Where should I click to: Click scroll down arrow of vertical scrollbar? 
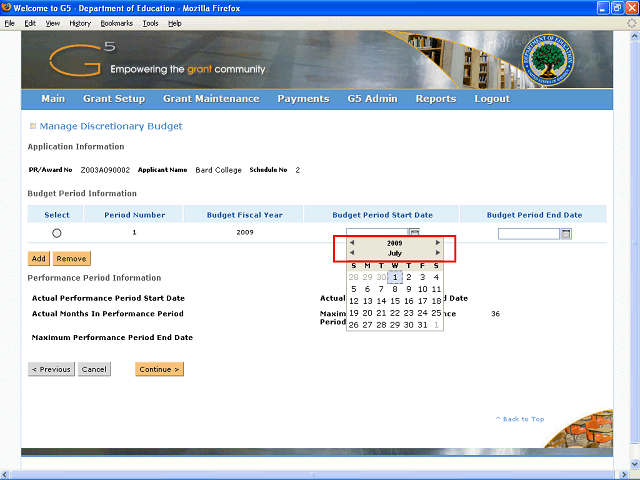(634, 464)
